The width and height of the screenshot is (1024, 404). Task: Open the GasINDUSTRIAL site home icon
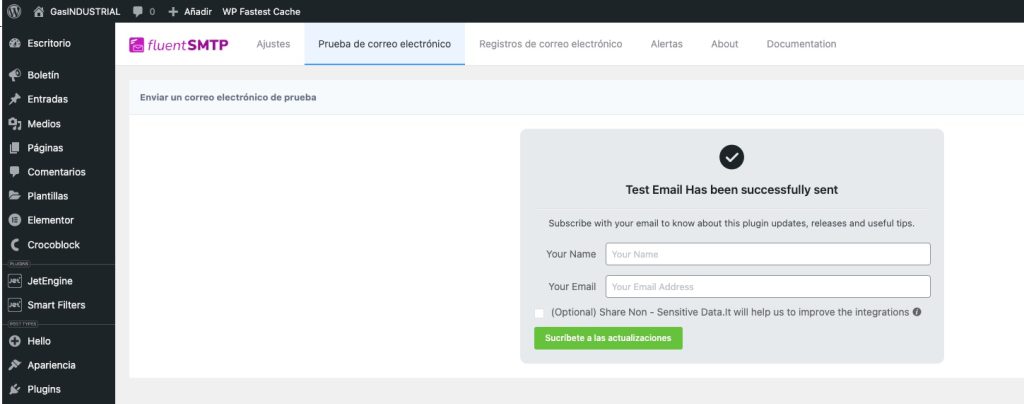click(39, 11)
